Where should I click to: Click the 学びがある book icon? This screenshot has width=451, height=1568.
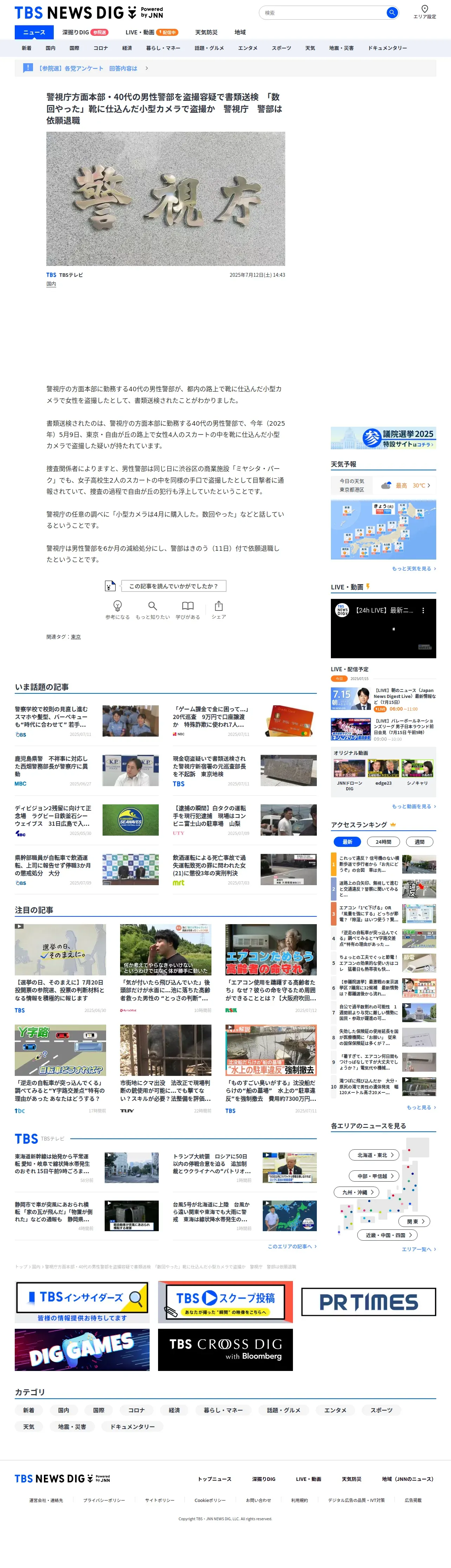click(x=188, y=606)
